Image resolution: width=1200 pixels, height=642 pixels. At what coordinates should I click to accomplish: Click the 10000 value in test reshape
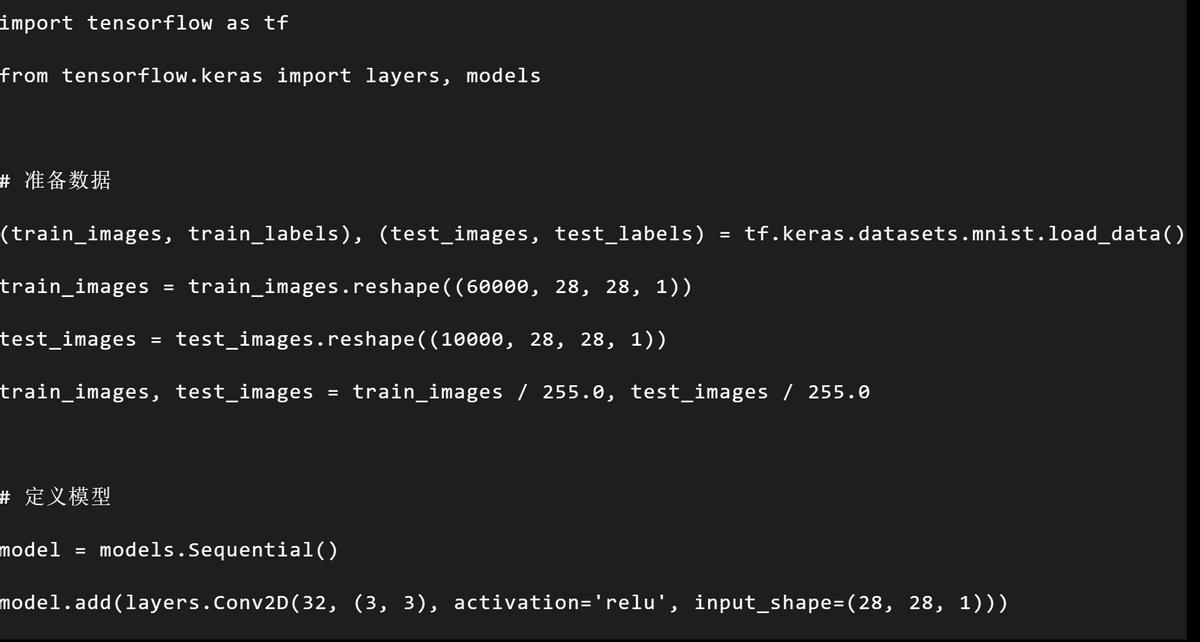pos(472,339)
